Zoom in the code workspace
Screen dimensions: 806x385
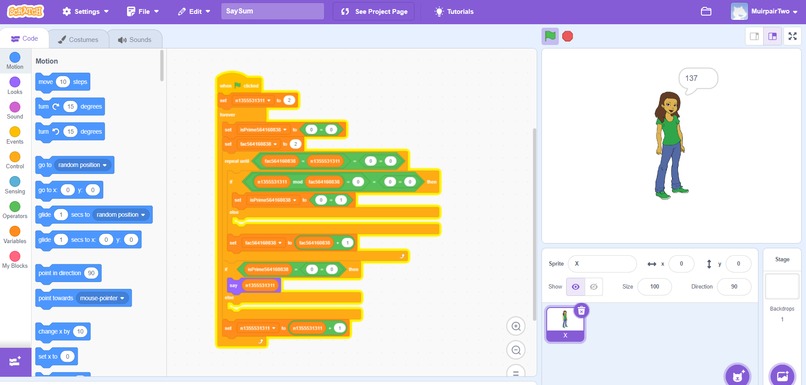[516, 326]
